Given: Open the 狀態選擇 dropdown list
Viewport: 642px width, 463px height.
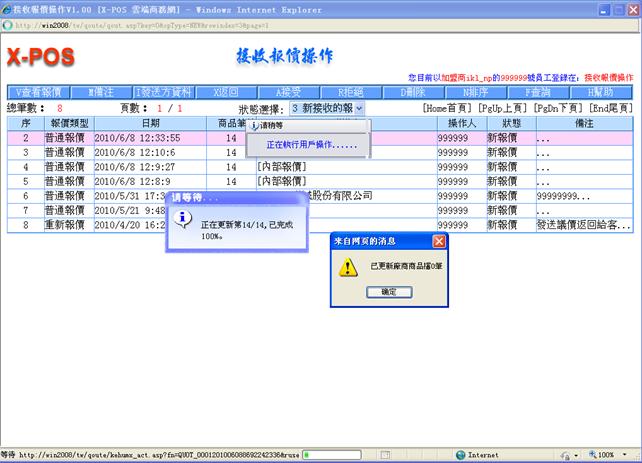Looking at the screenshot, I should tap(358, 108).
